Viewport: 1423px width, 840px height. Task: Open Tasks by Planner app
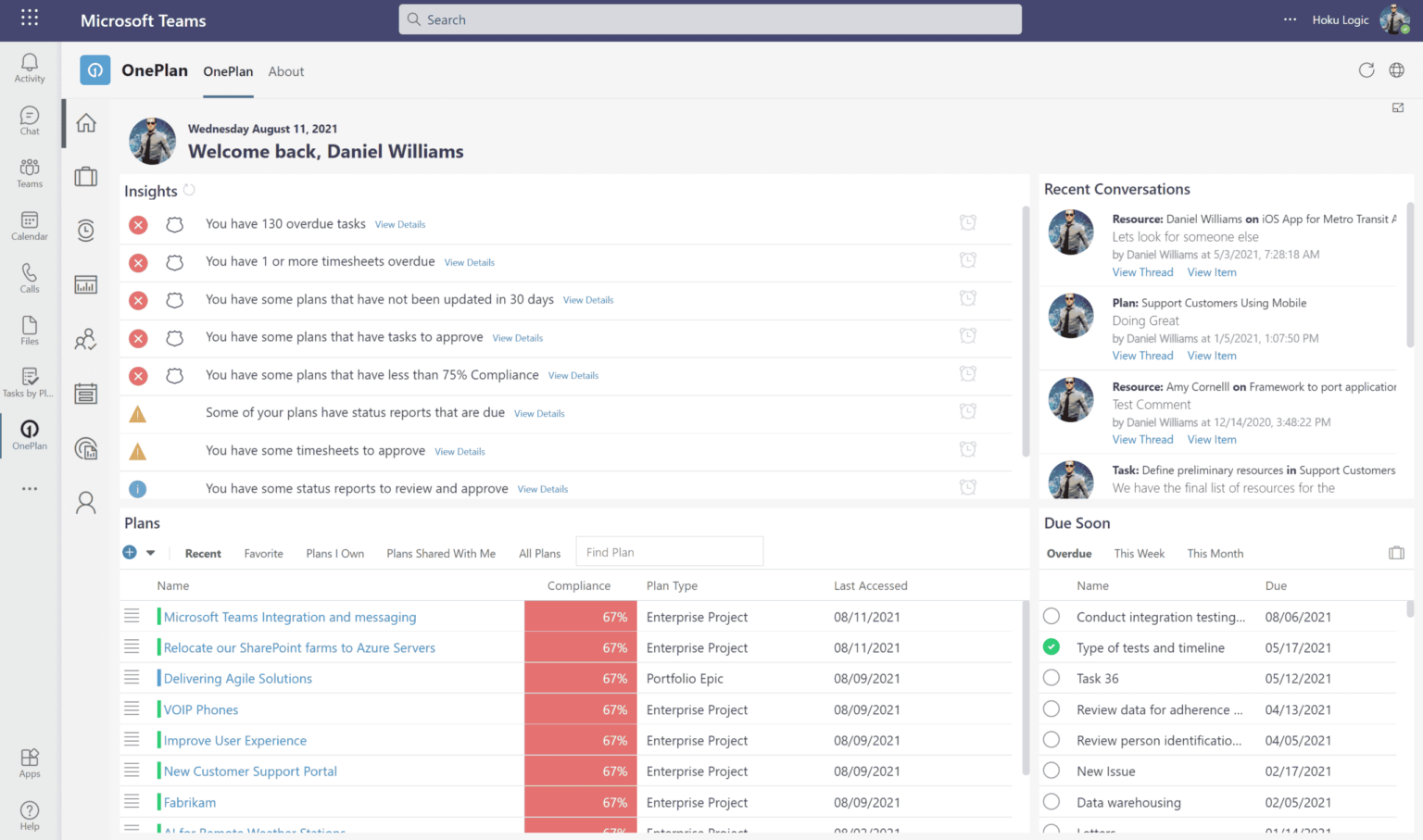pos(30,383)
